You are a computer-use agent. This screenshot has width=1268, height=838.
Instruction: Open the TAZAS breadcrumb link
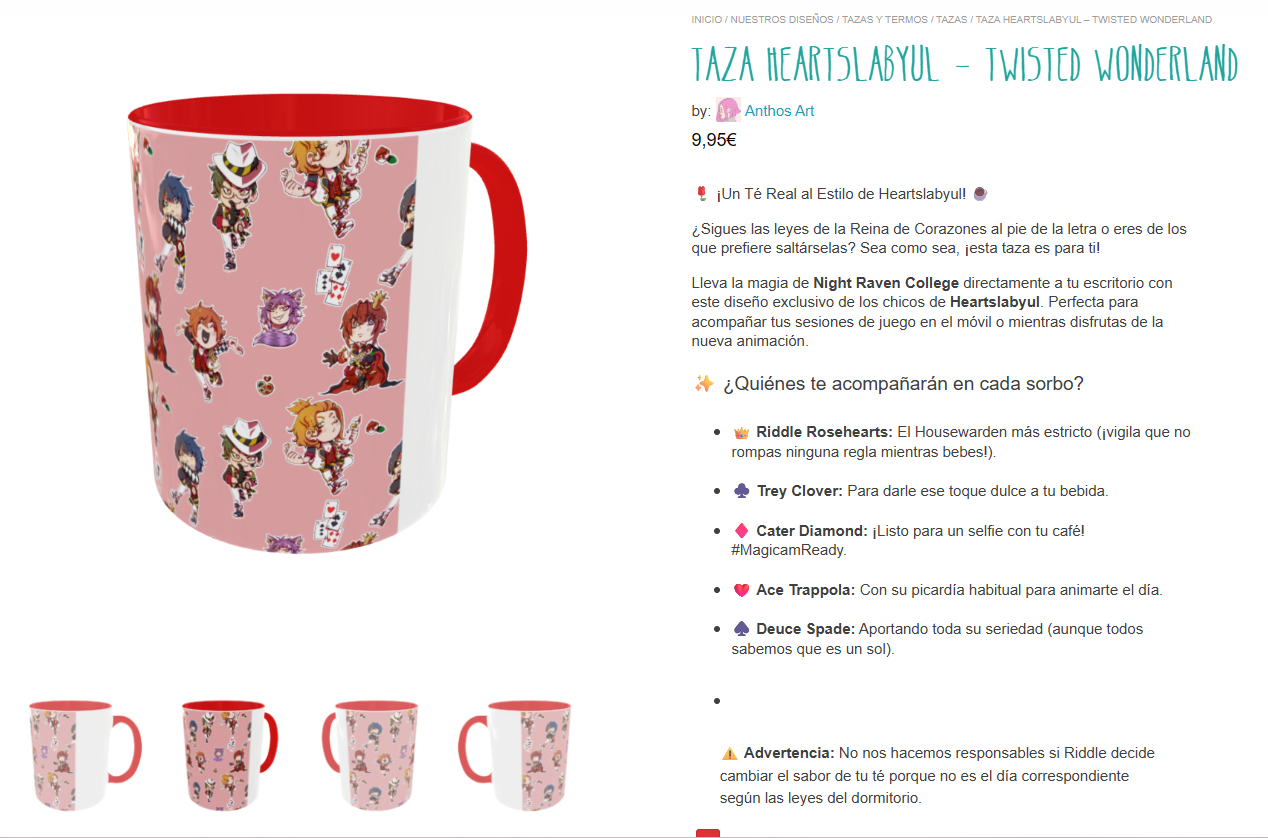950,19
